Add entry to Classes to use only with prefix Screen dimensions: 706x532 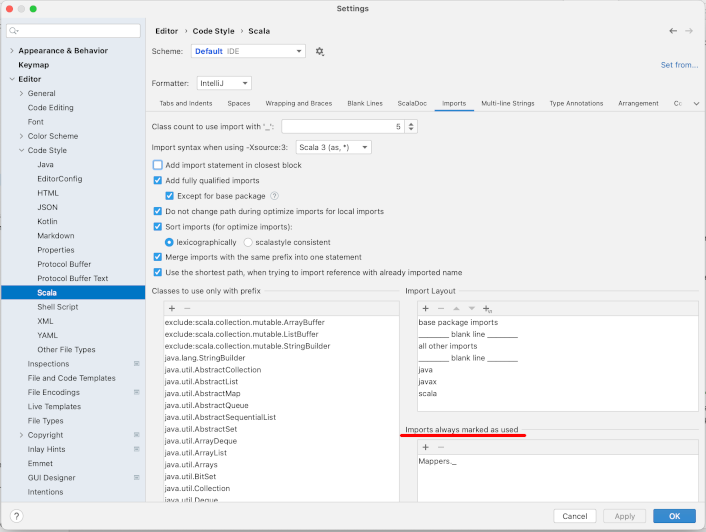[x=171, y=309]
